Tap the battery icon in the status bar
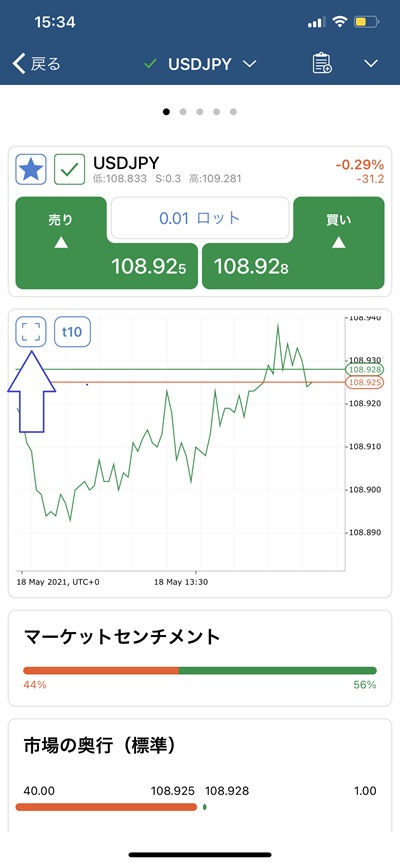The height and width of the screenshot is (865, 400). point(367,23)
